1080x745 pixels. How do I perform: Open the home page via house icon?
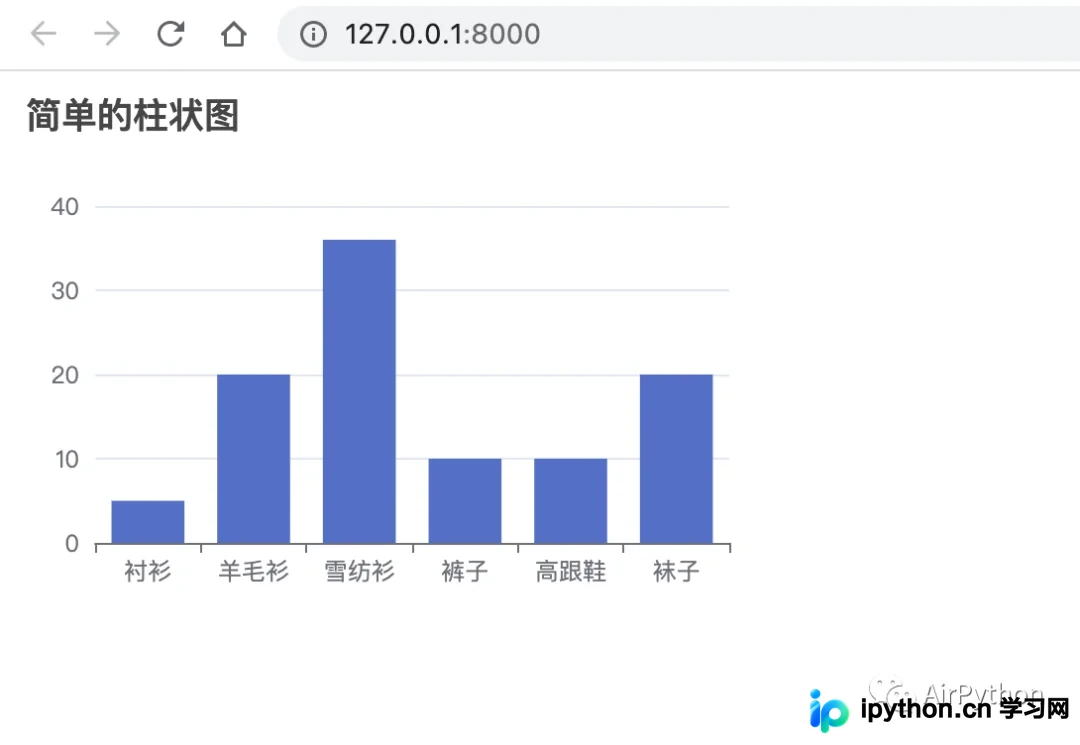pyautogui.click(x=233, y=34)
